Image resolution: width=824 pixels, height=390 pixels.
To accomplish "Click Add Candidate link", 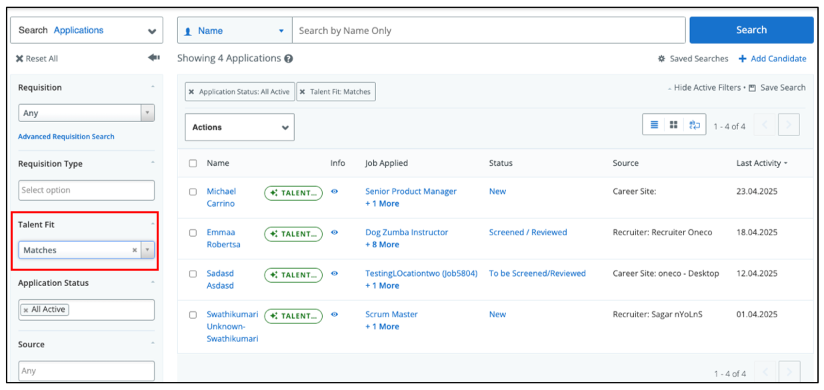I will pos(772,59).
